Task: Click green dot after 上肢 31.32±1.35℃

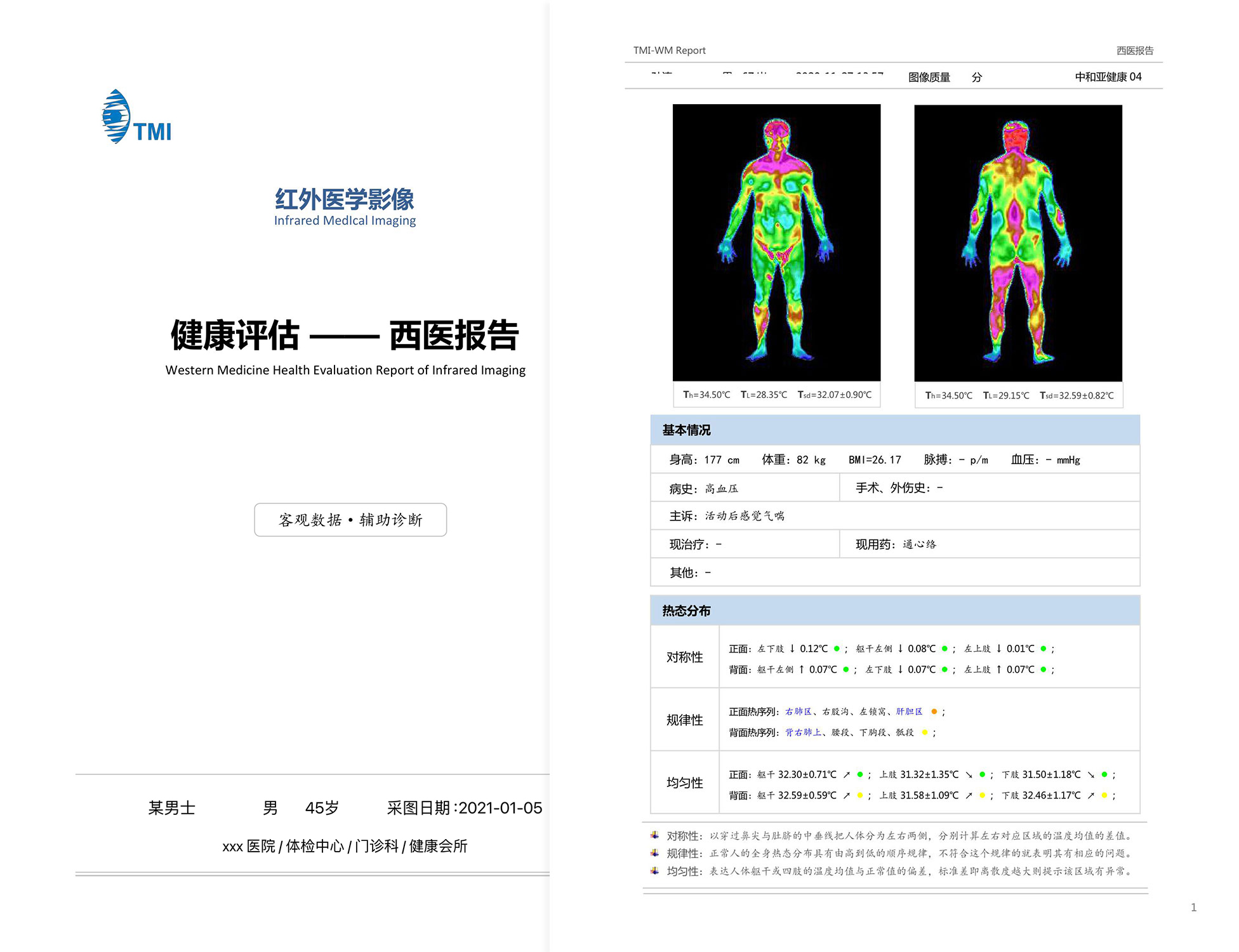Action: (x=982, y=774)
